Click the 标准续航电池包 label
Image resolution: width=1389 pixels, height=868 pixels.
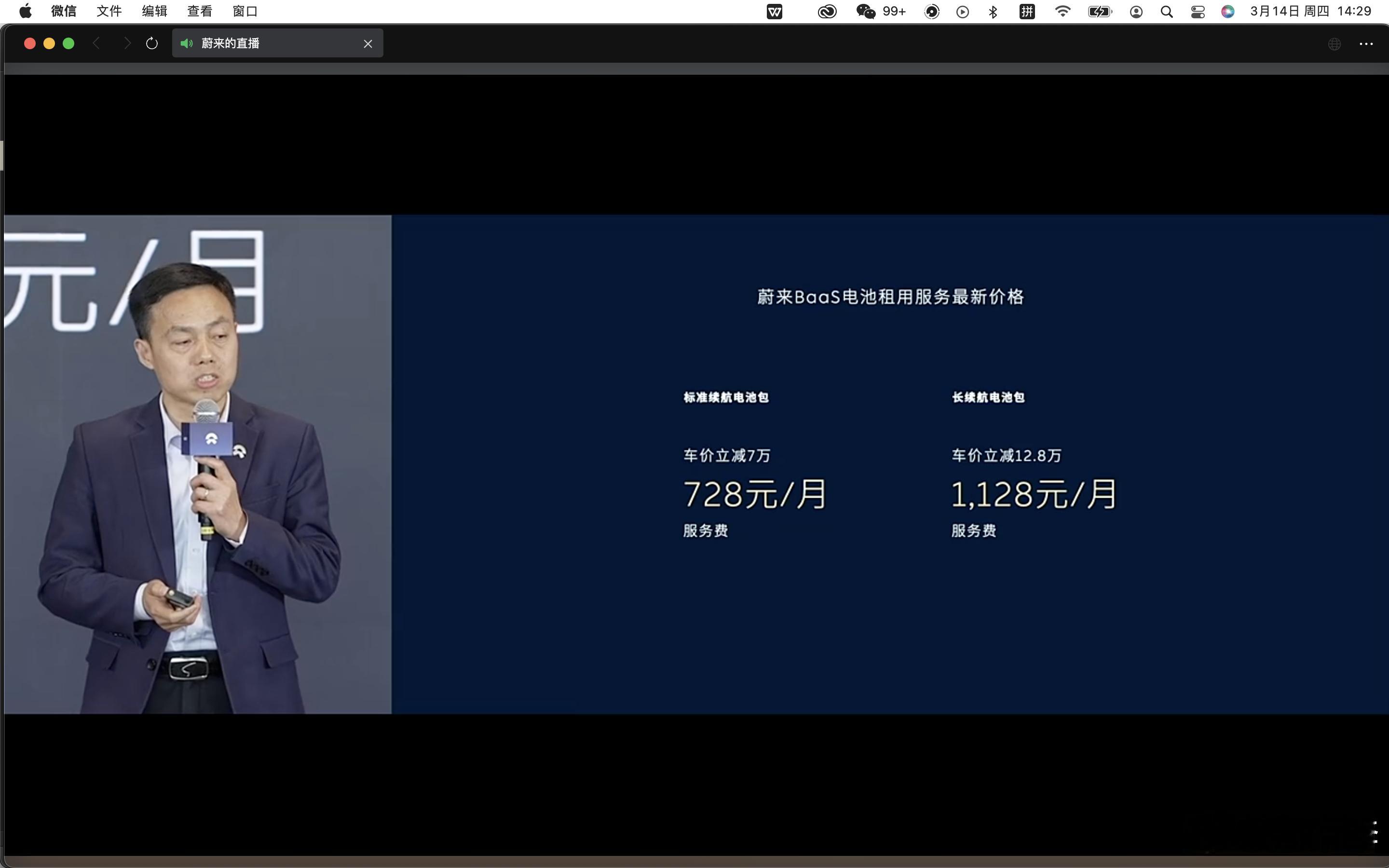point(725,397)
